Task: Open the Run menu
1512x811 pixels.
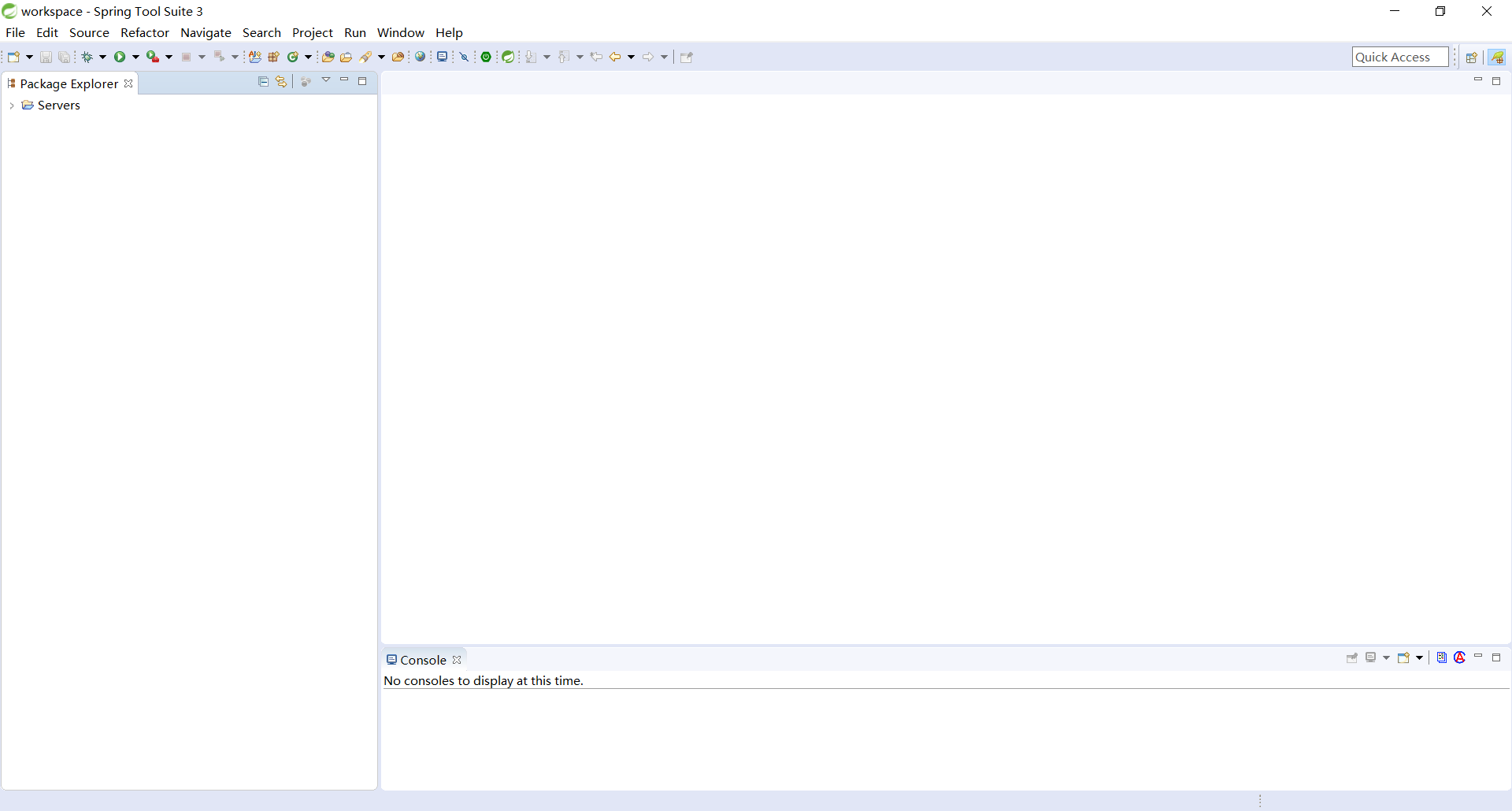Action: tap(355, 32)
